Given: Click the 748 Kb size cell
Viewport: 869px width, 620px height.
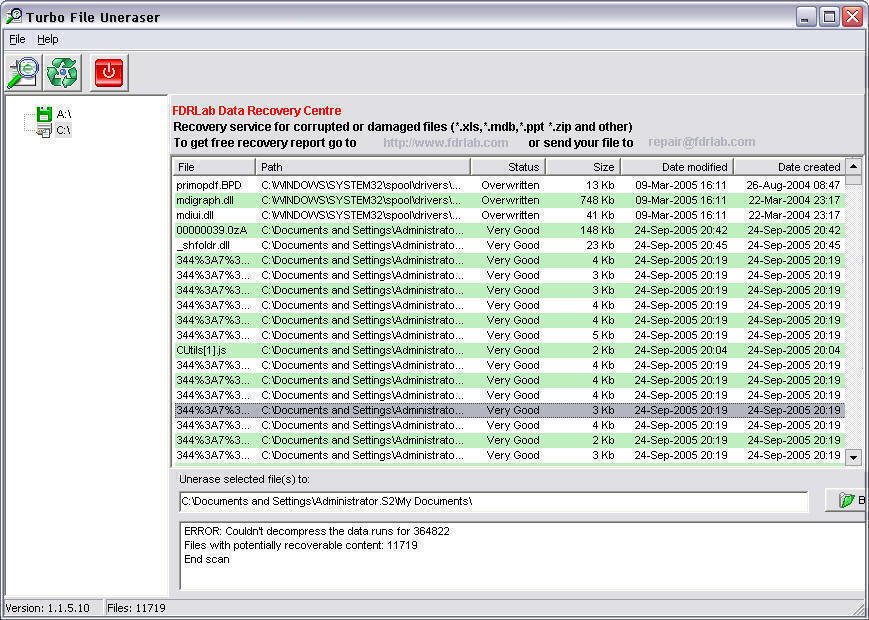Looking at the screenshot, I should point(597,200).
